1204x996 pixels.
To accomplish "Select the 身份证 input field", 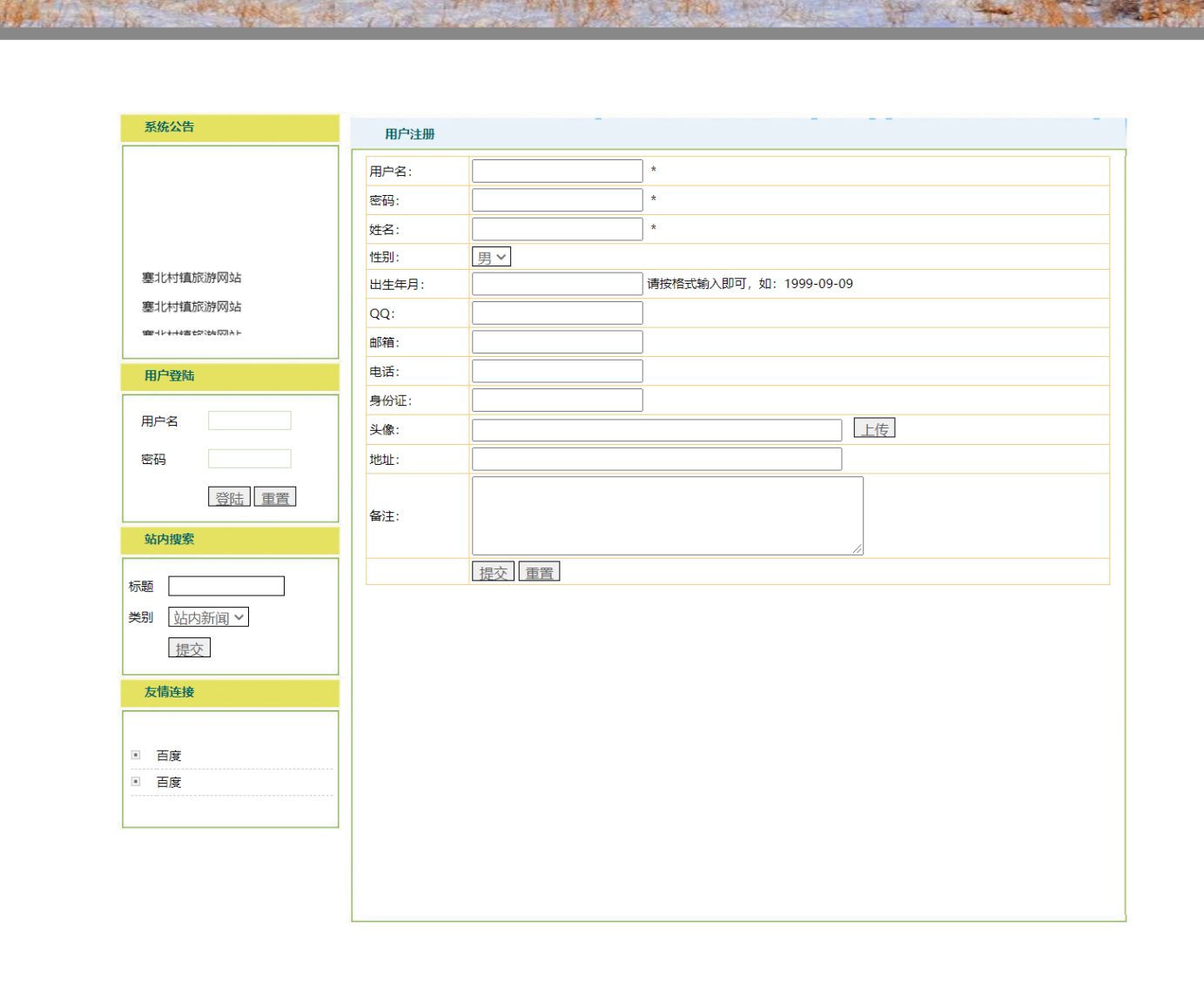I will click(557, 400).
